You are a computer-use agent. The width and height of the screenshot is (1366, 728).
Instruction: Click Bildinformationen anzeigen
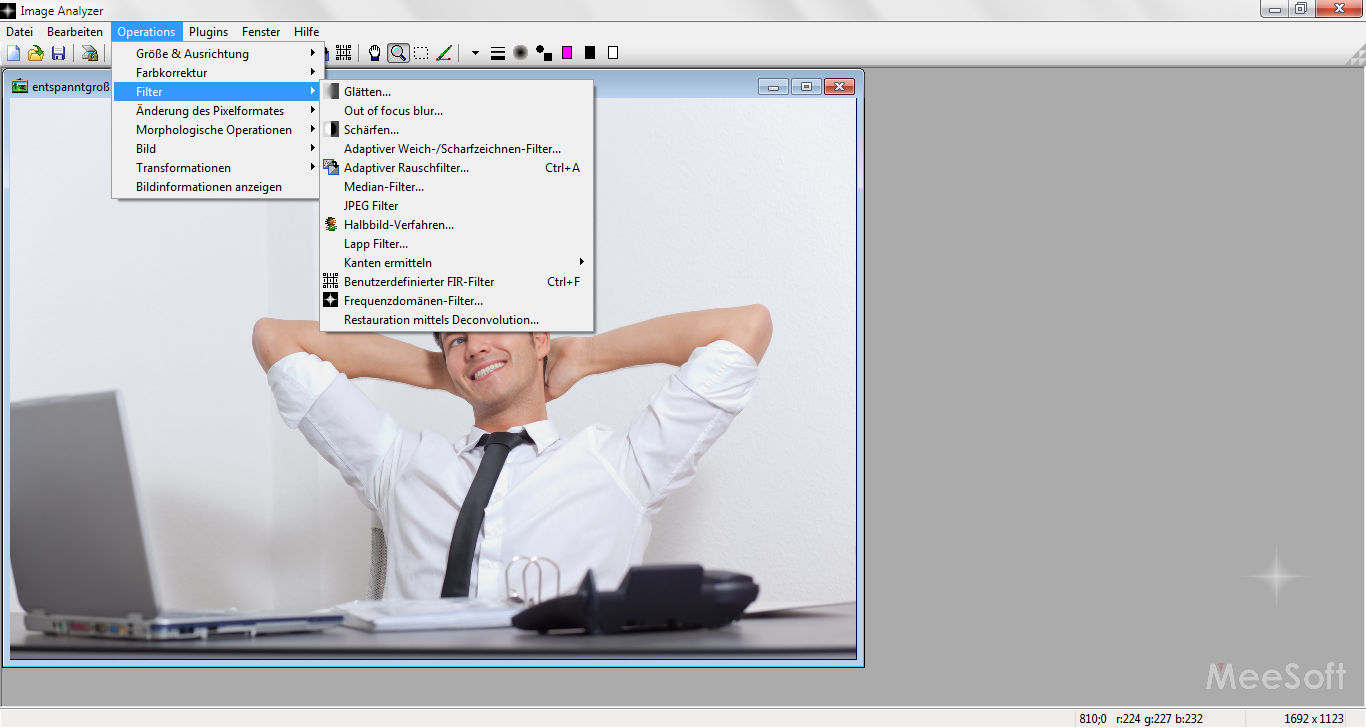pyautogui.click(x=209, y=187)
